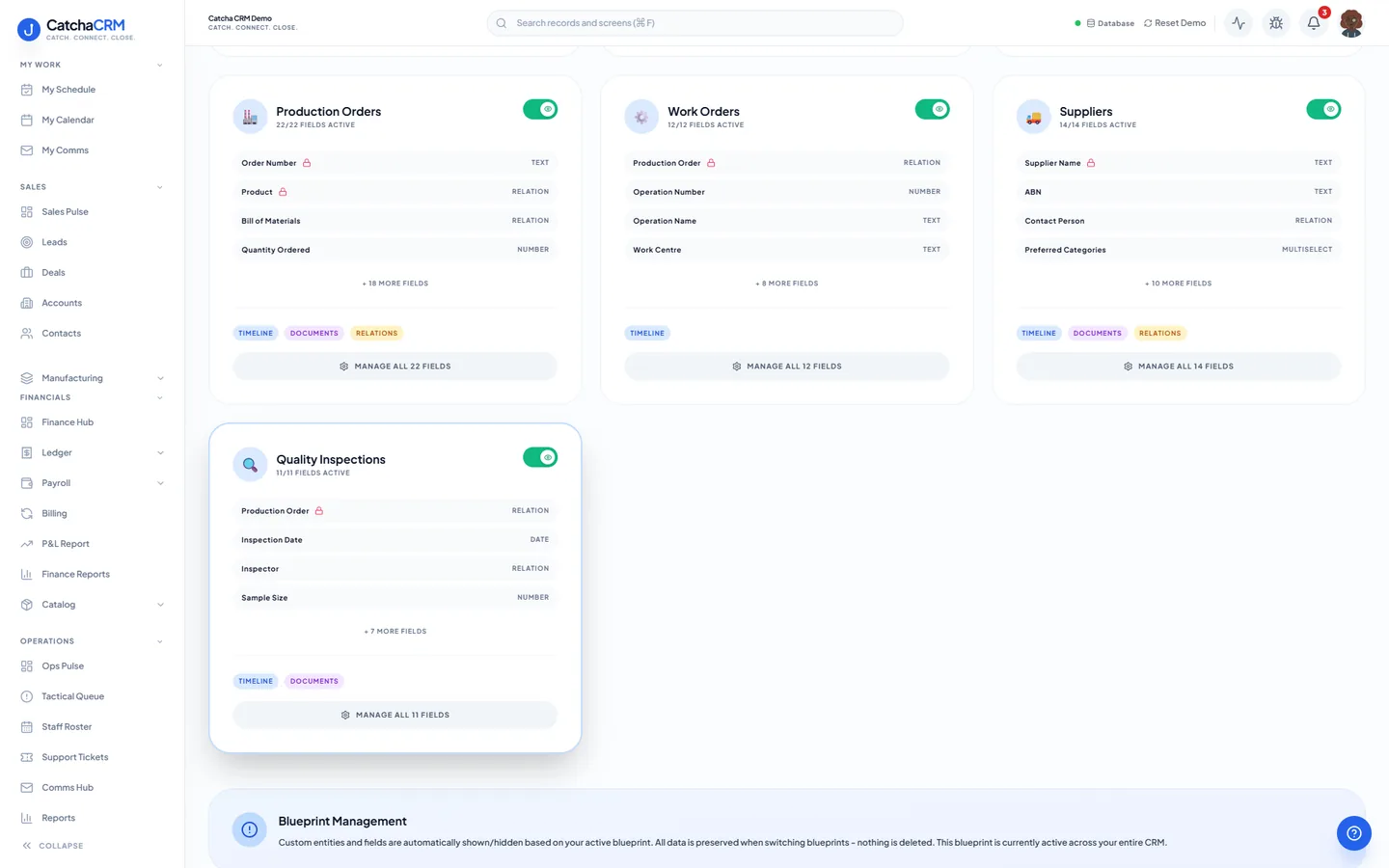Click the Production Orders factory icon

point(250,117)
